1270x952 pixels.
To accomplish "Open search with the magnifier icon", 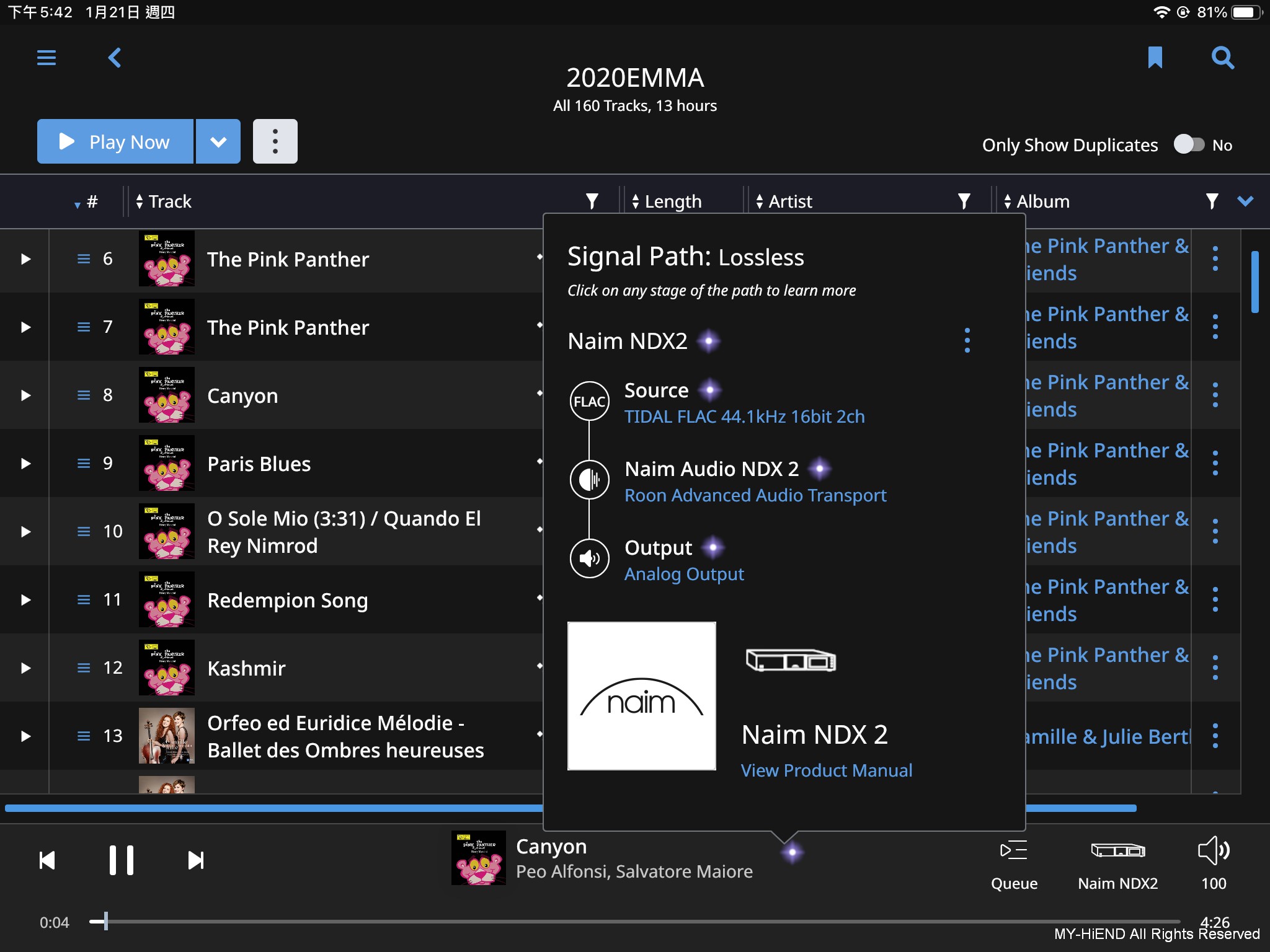I will [1222, 58].
